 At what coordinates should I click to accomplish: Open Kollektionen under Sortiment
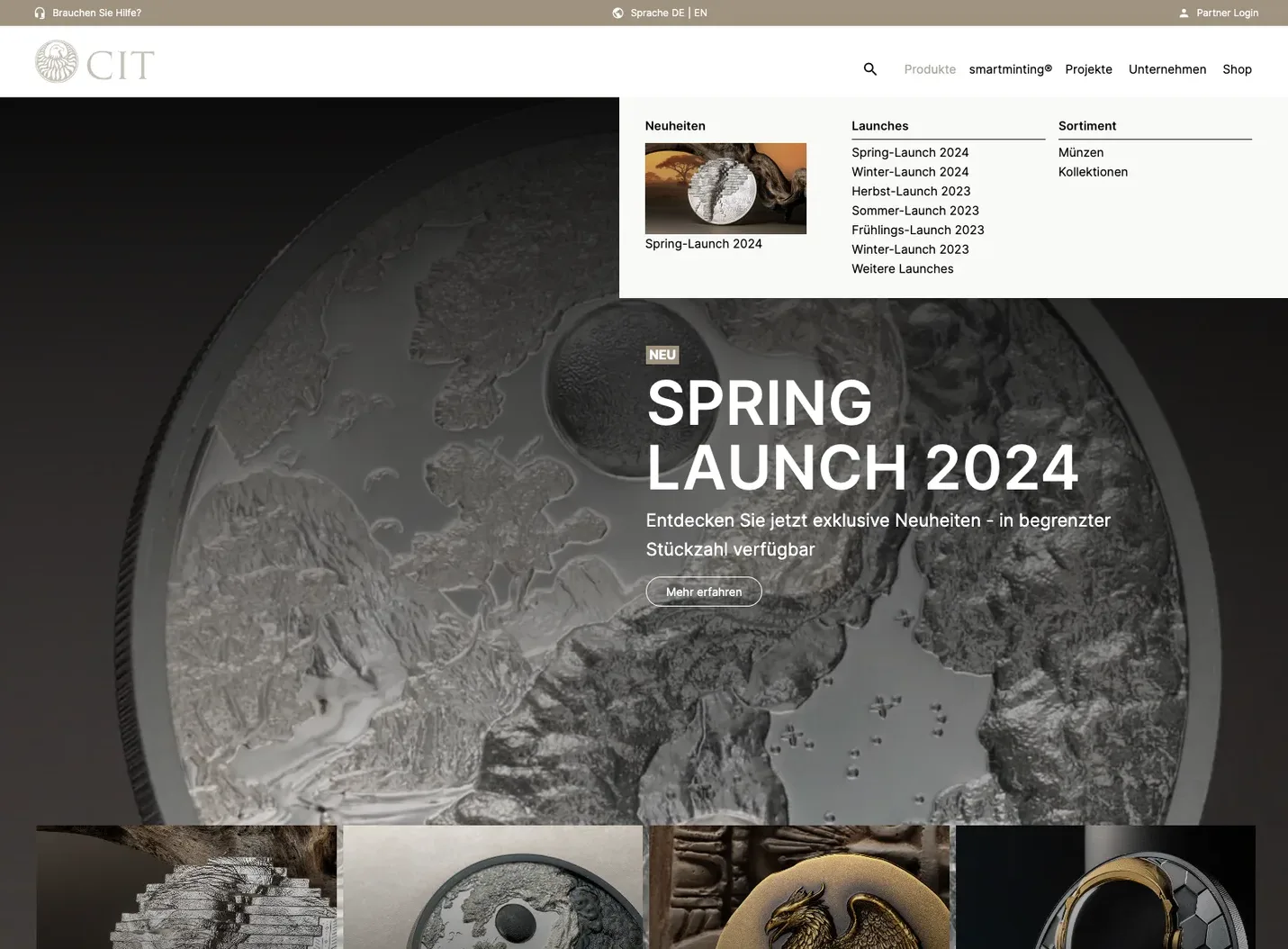(1093, 172)
